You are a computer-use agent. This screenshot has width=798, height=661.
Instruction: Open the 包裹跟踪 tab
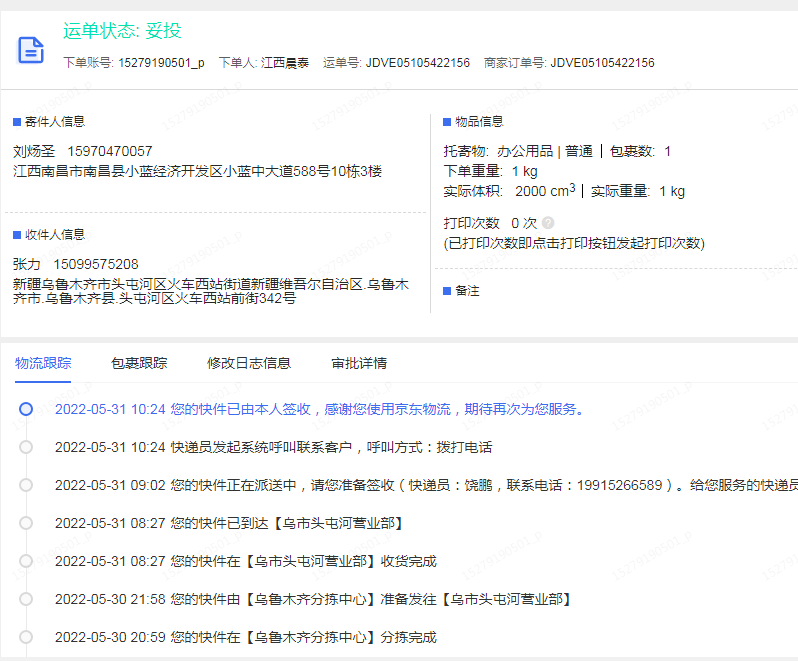pyautogui.click(x=139, y=363)
